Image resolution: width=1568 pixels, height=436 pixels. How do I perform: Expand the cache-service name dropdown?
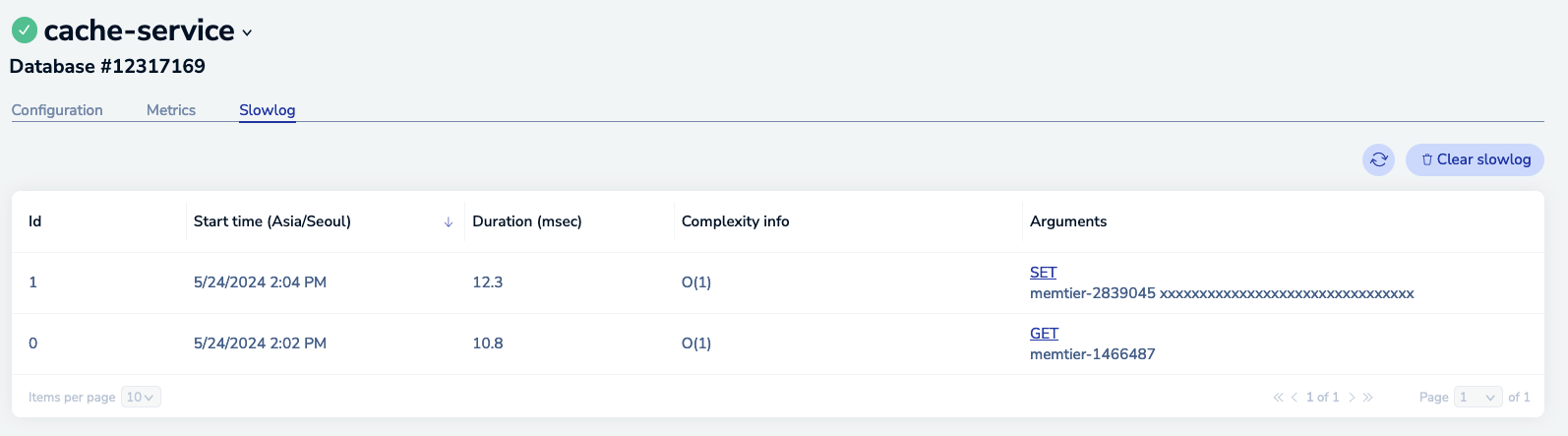click(247, 32)
